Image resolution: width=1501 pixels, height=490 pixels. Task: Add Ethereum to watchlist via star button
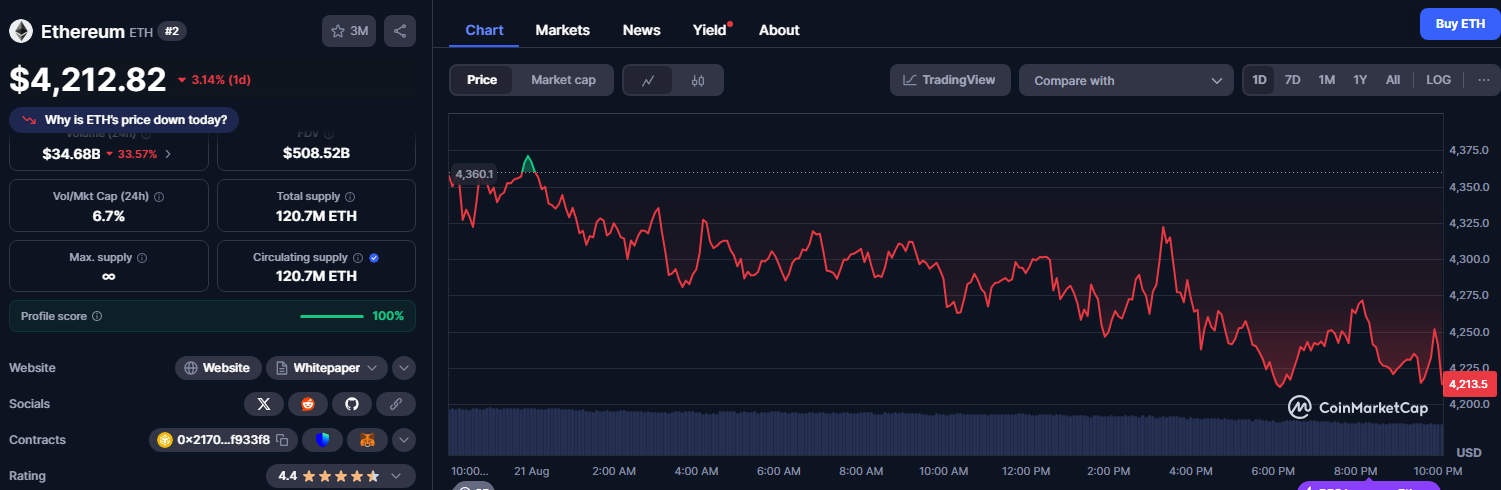(348, 31)
